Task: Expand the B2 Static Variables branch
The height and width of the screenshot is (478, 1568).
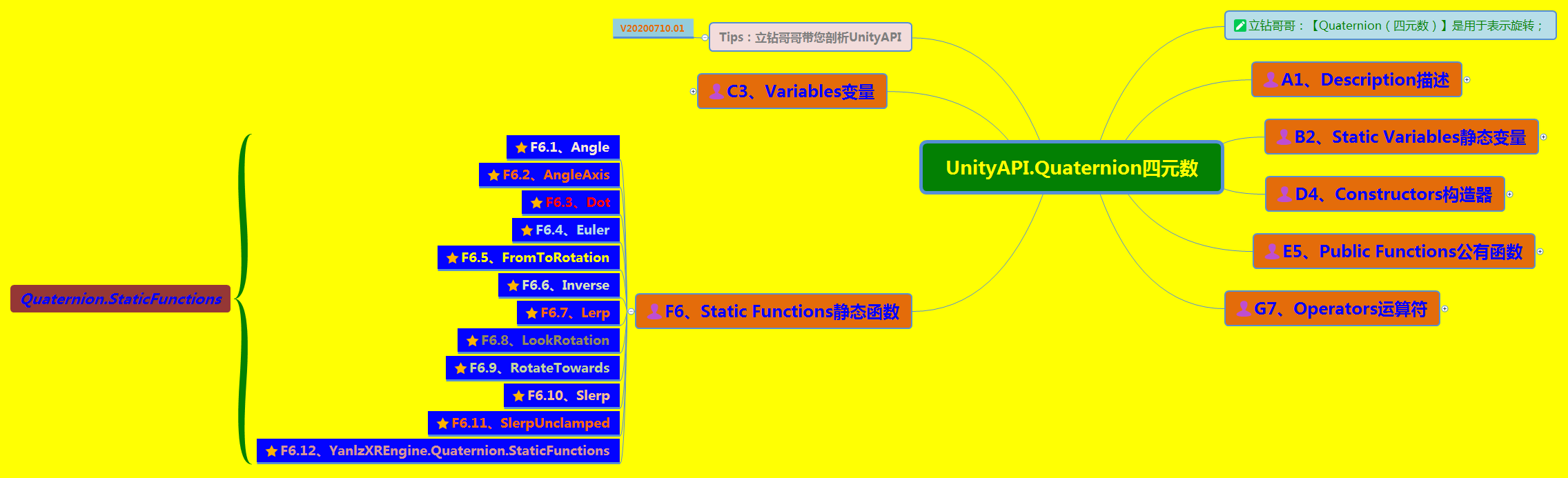Action: coord(1543,137)
